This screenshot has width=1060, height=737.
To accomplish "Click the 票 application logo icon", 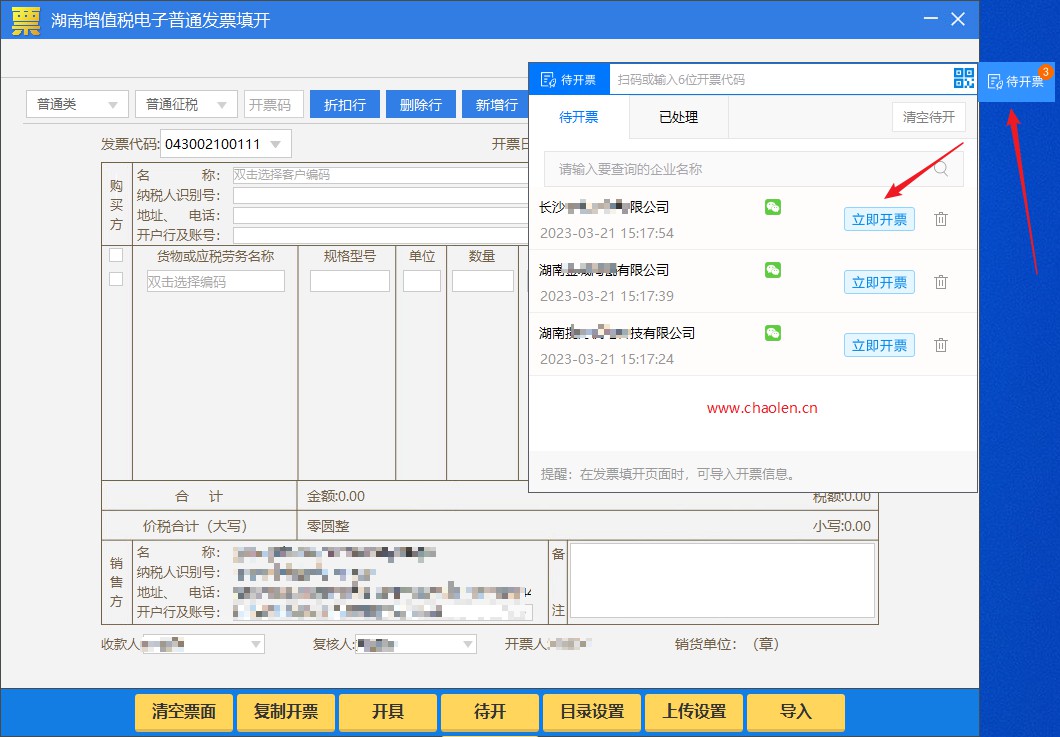I will point(26,20).
